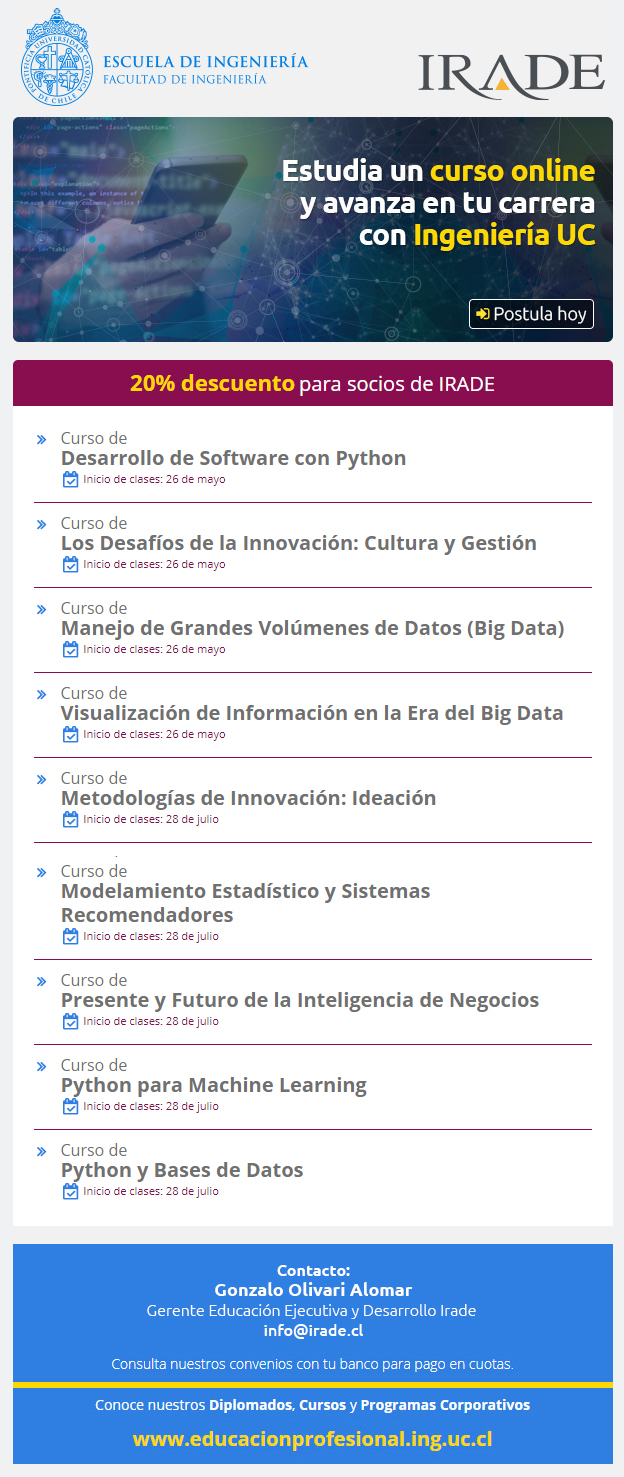Open Visualización de Información en la Era del Big Data
This screenshot has width=624, height=1477.
tap(312, 713)
